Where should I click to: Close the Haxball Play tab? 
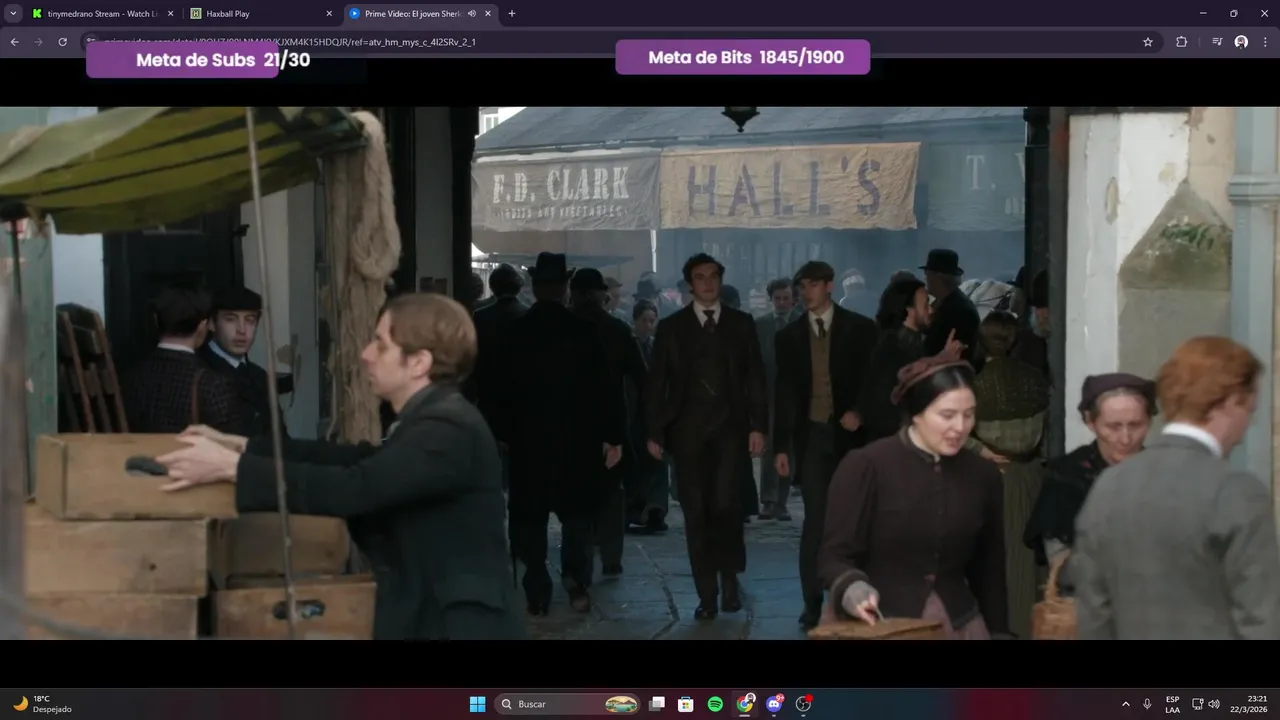pos(329,14)
